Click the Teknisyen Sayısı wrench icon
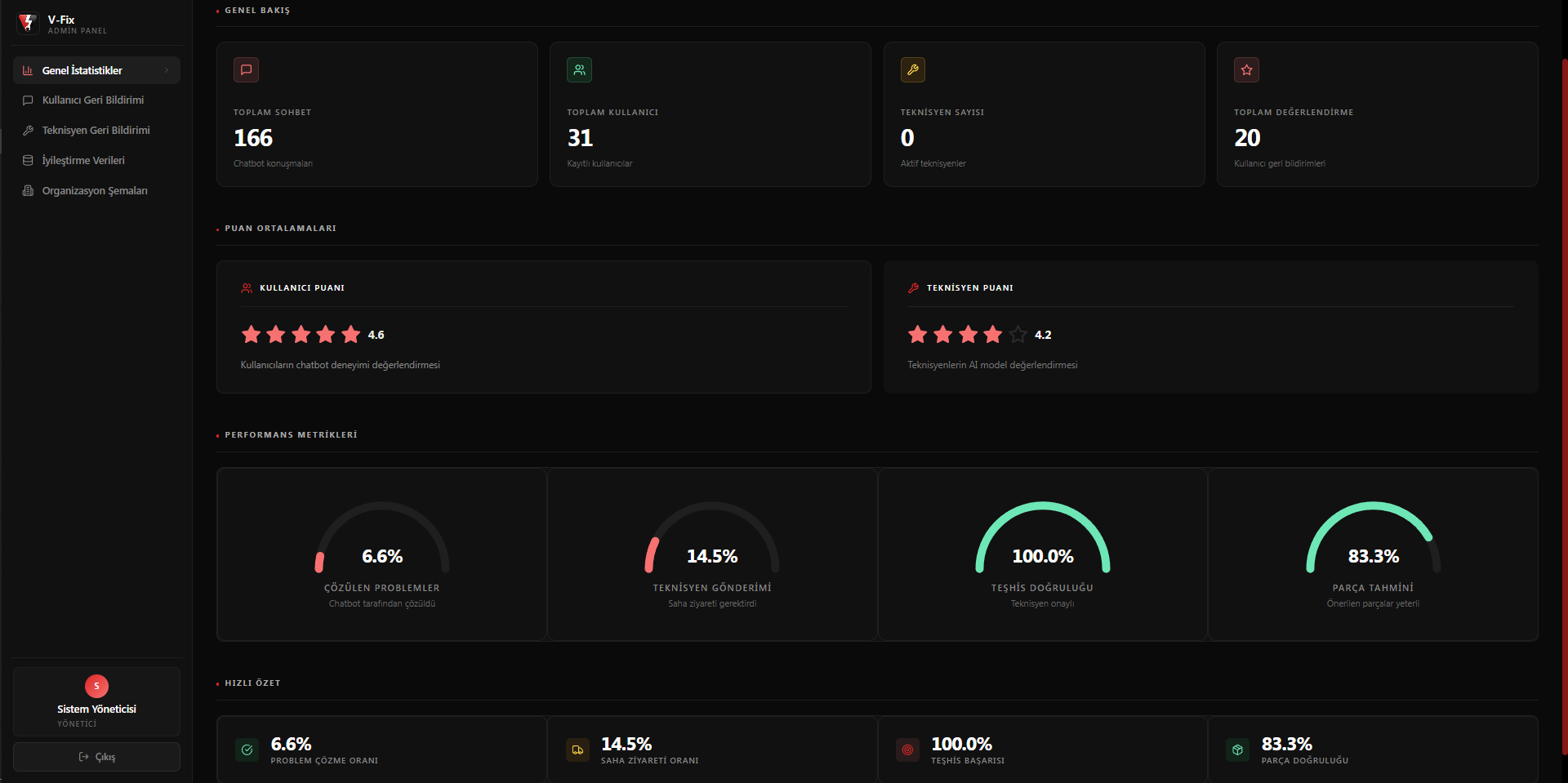The width and height of the screenshot is (1568, 783). 913,69
